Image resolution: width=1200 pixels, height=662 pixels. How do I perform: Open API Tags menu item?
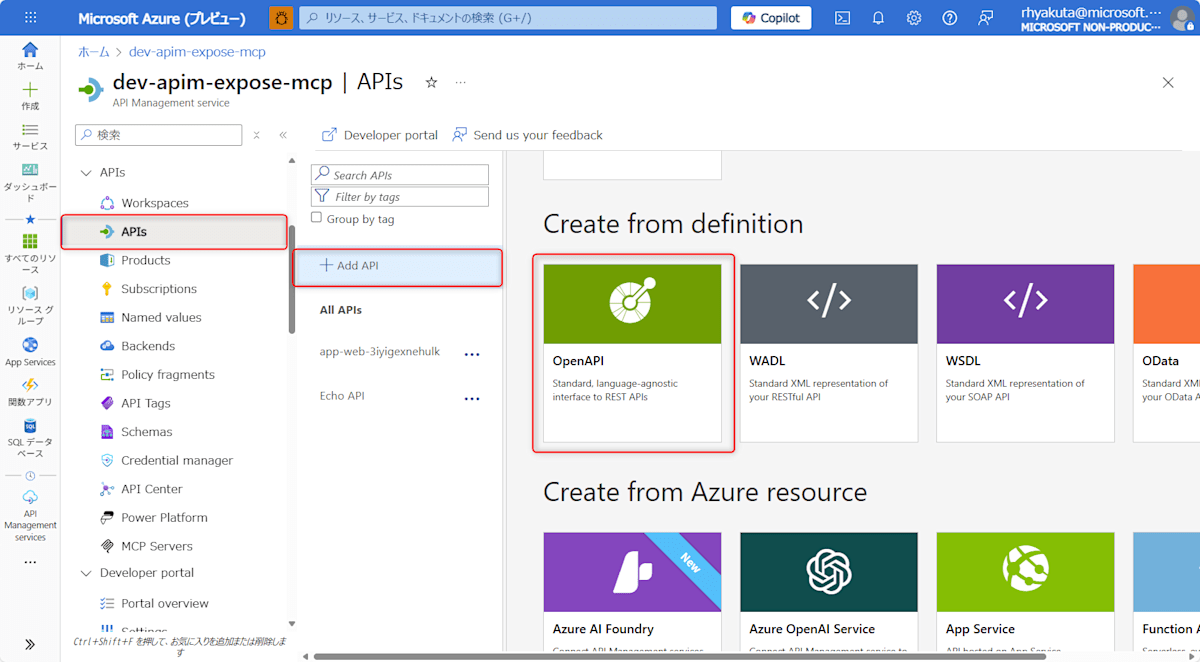tap(145, 403)
